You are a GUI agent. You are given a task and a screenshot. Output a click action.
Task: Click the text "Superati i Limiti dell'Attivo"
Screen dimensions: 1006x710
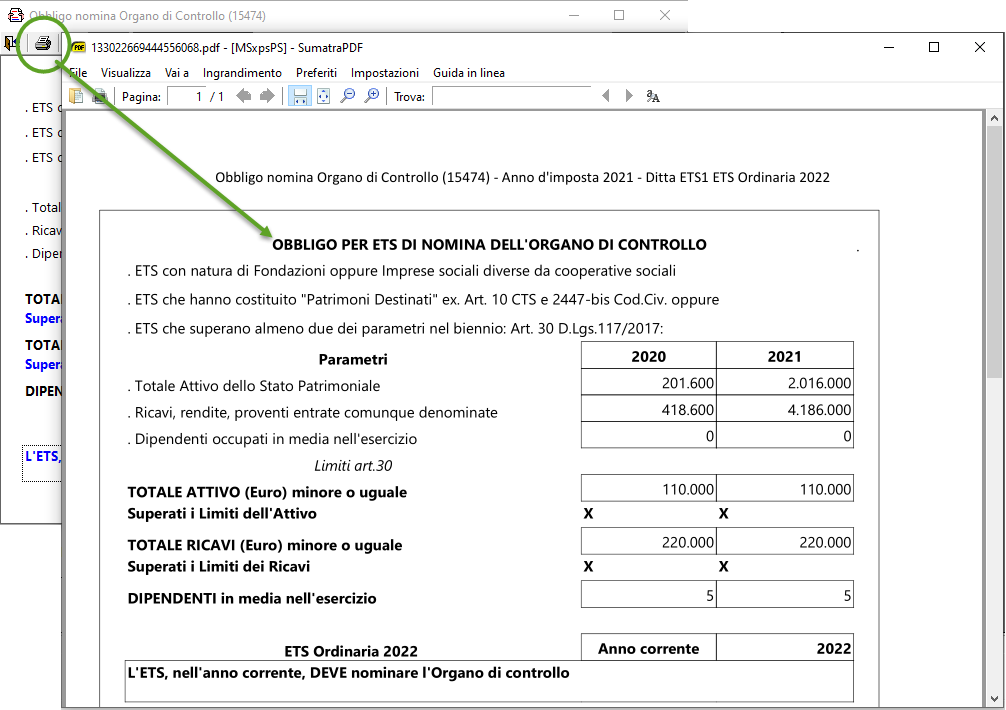coord(222,514)
